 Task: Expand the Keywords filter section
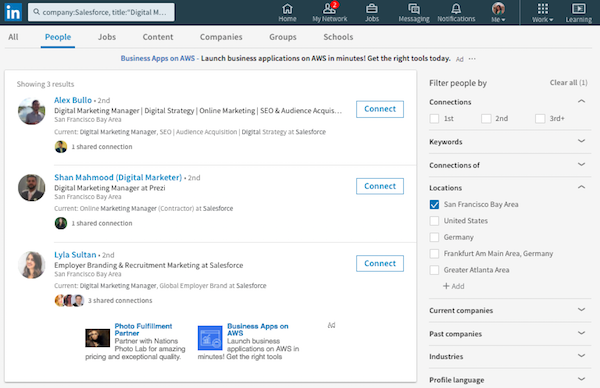[x=581, y=141]
